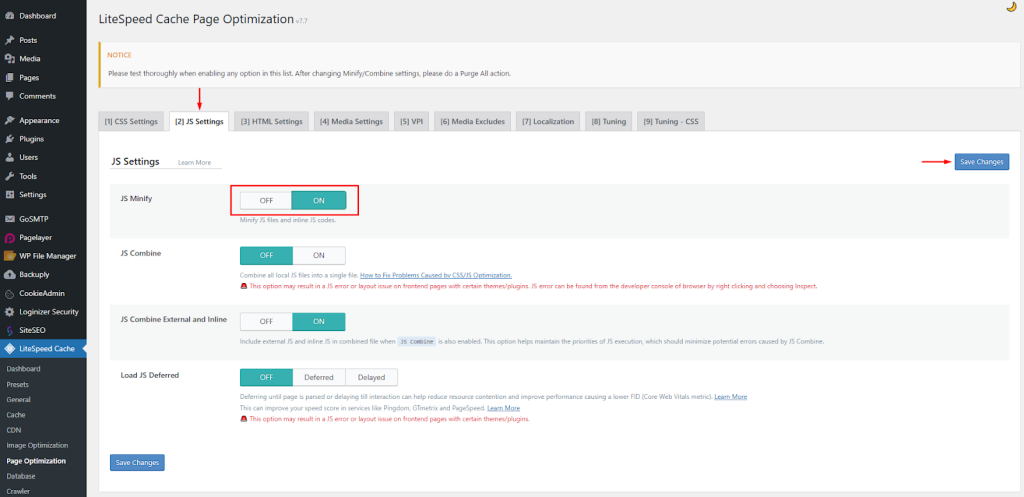The height and width of the screenshot is (497, 1024).
Task: Click the Appearance paintbrush icon
Action: (x=9, y=121)
